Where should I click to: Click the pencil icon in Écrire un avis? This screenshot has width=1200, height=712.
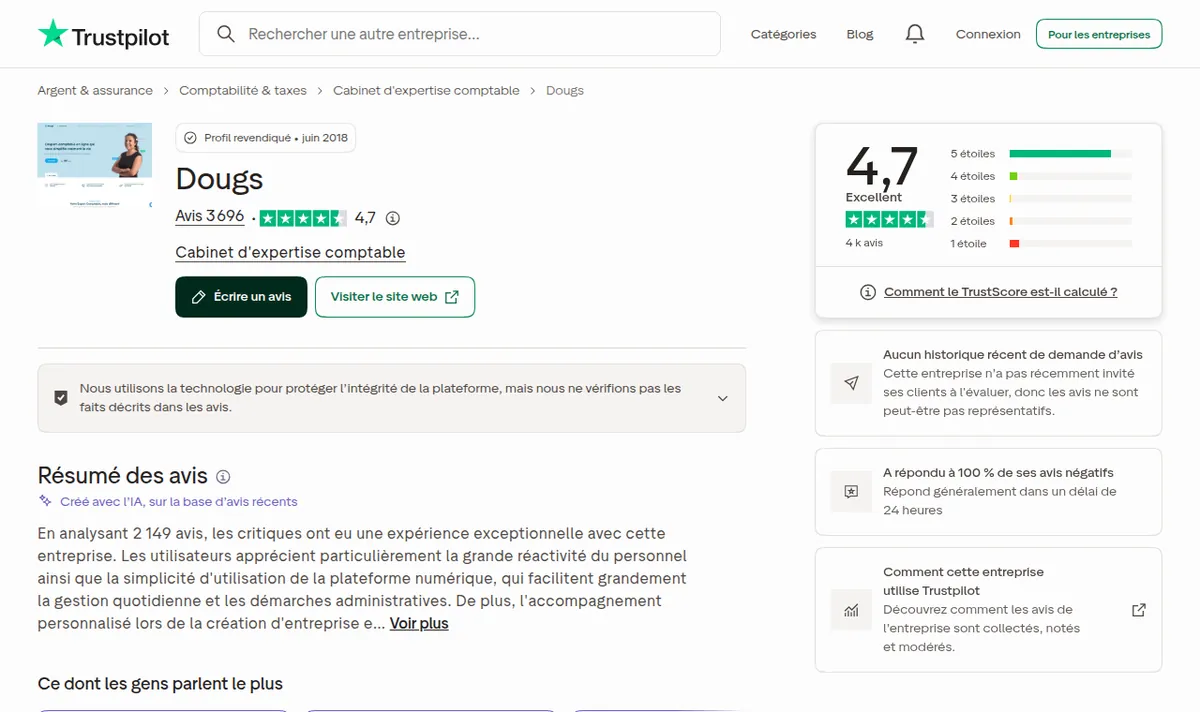[x=198, y=297]
